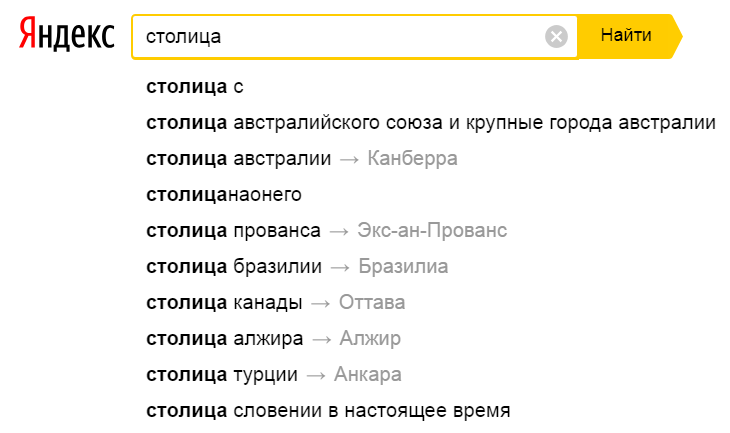Choose столица бразилии suggestion
730x433 pixels.
click(234, 266)
